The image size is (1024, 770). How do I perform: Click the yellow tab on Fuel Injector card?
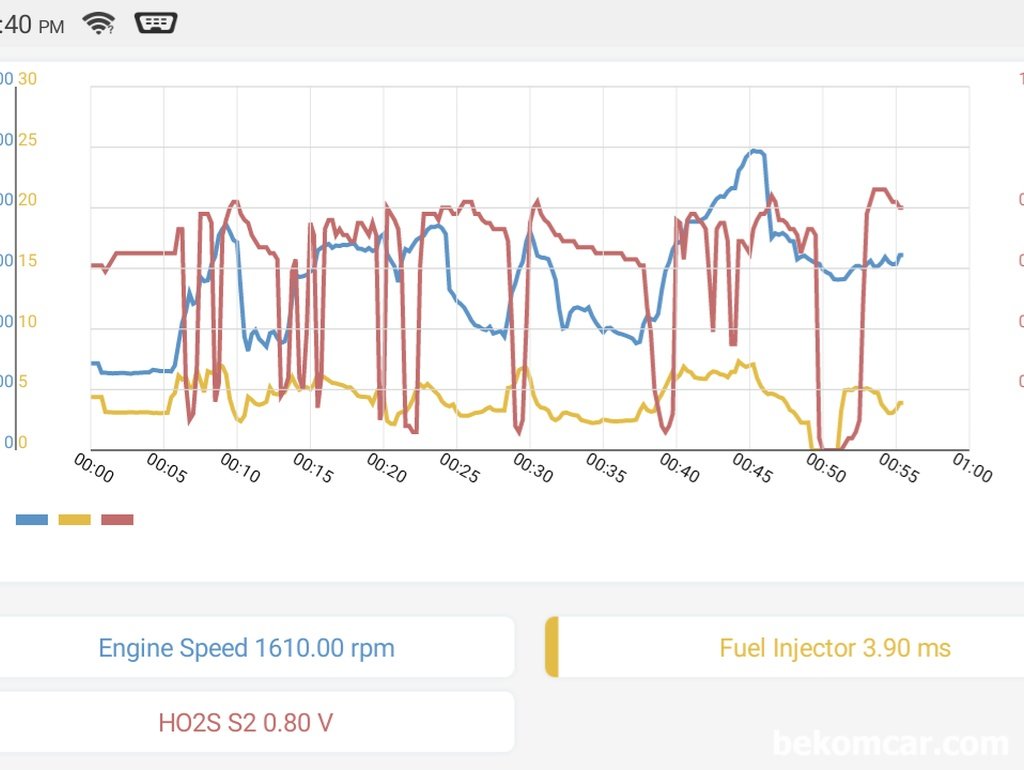tap(552, 647)
